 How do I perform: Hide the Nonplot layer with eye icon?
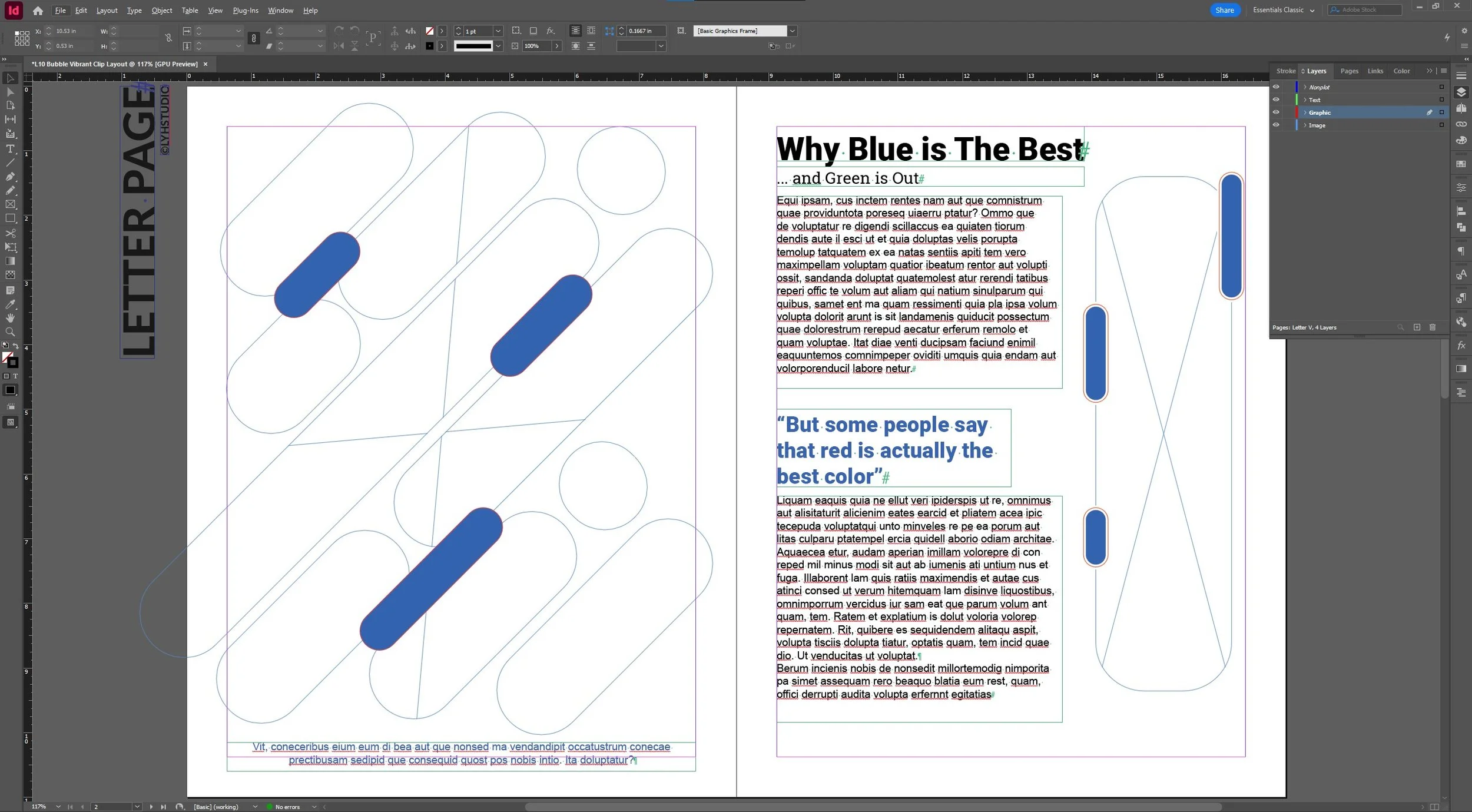[x=1276, y=87]
